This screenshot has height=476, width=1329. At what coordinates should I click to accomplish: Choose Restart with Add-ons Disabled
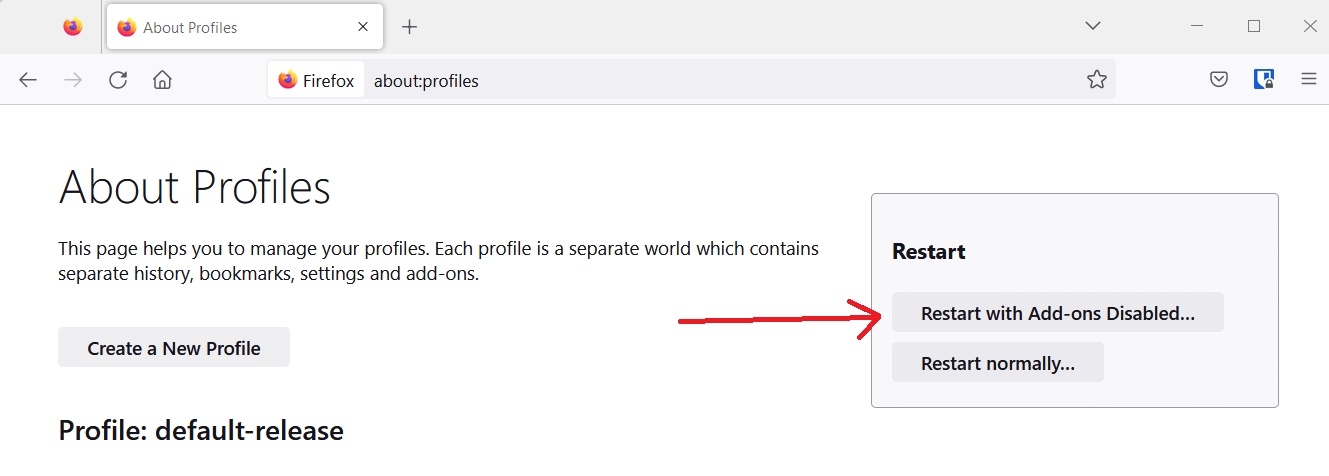tap(1058, 313)
